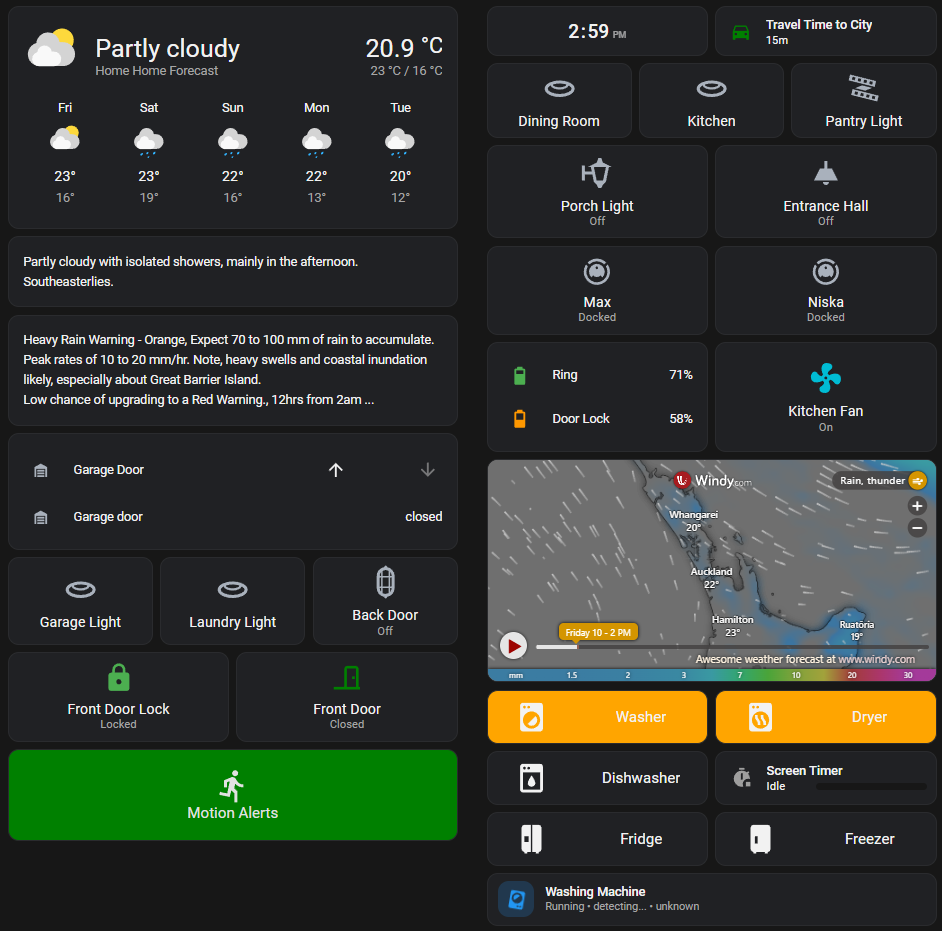The image size is (942, 931).
Task: Click the Garage Door cover icon
Action: coord(41,470)
